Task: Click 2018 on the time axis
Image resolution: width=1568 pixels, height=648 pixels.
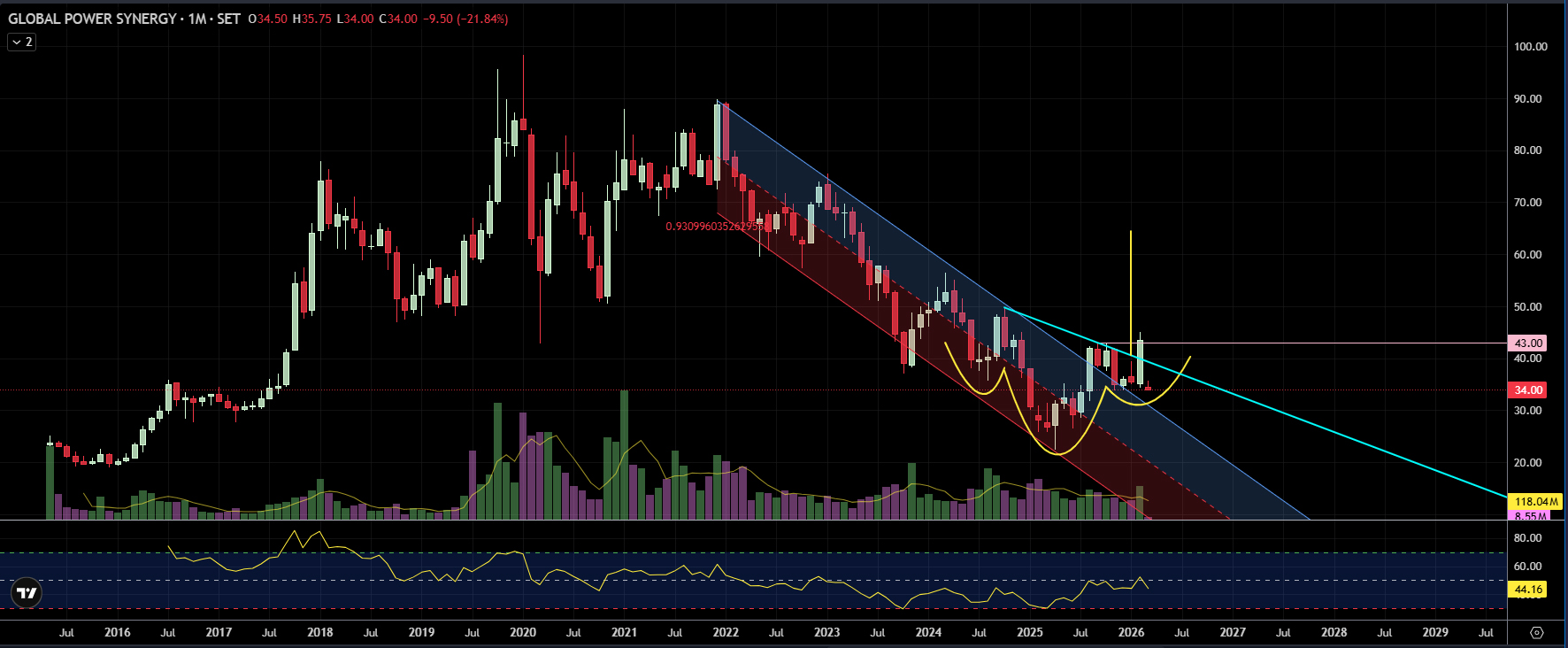Action: (320, 632)
